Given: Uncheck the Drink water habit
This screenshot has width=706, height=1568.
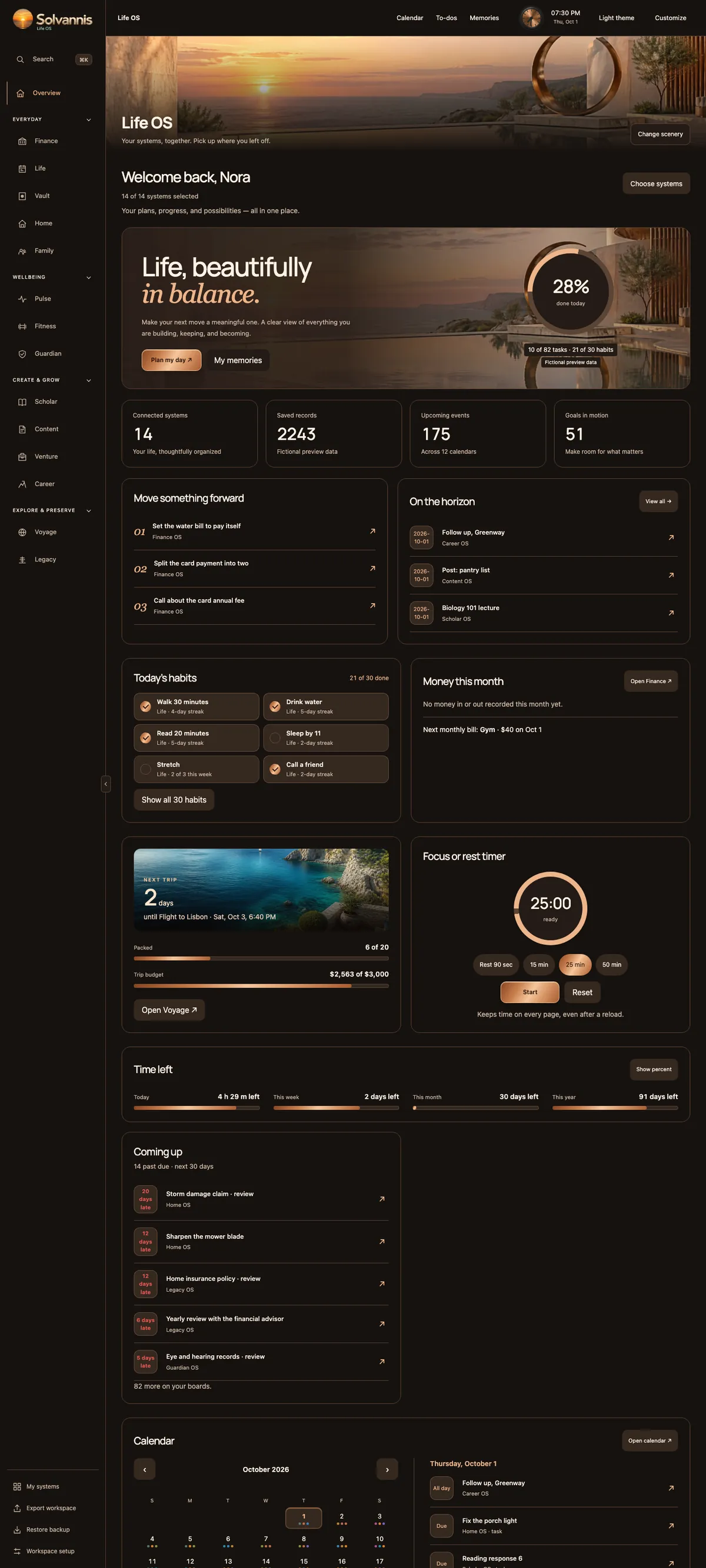Looking at the screenshot, I should point(275,707).
